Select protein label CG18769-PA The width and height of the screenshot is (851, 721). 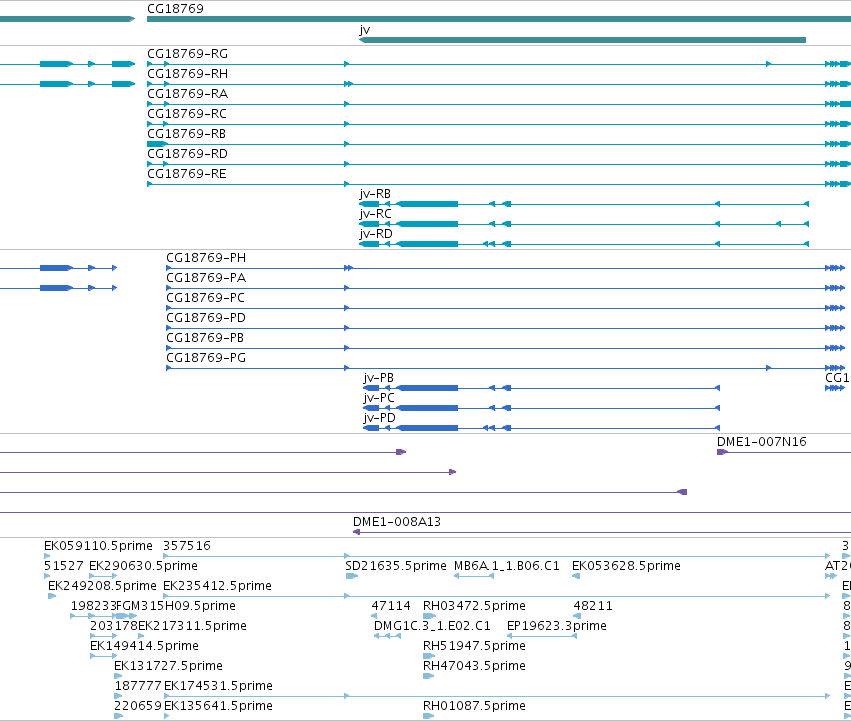tap(206, 278)
